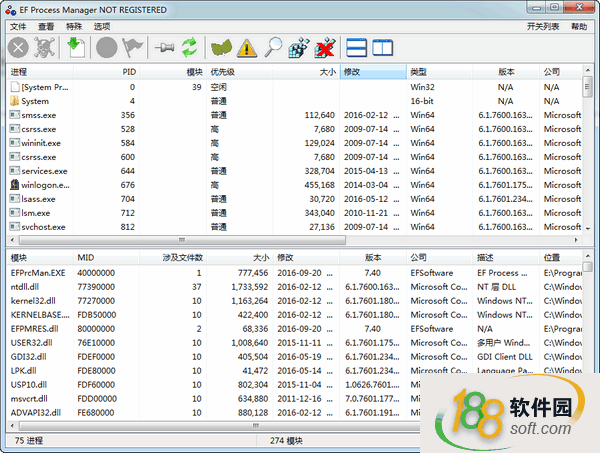Click the magnifying glass search icon
Screen dimensions: 600x453
coord(272,47)
